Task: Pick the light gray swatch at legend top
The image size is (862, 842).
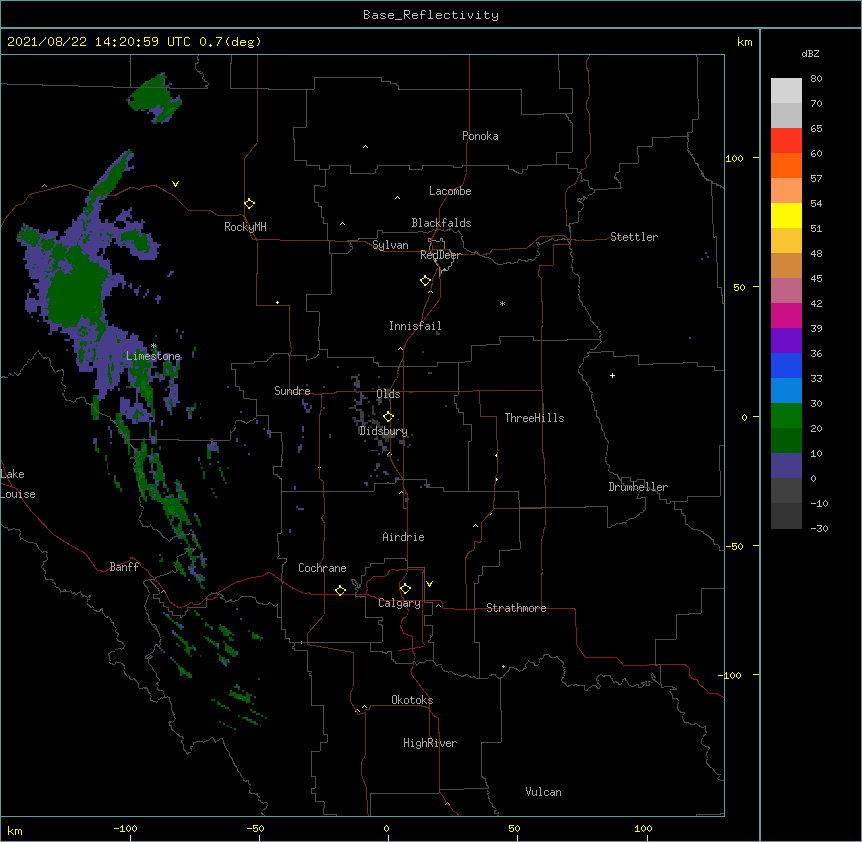Action: [786, 90]
